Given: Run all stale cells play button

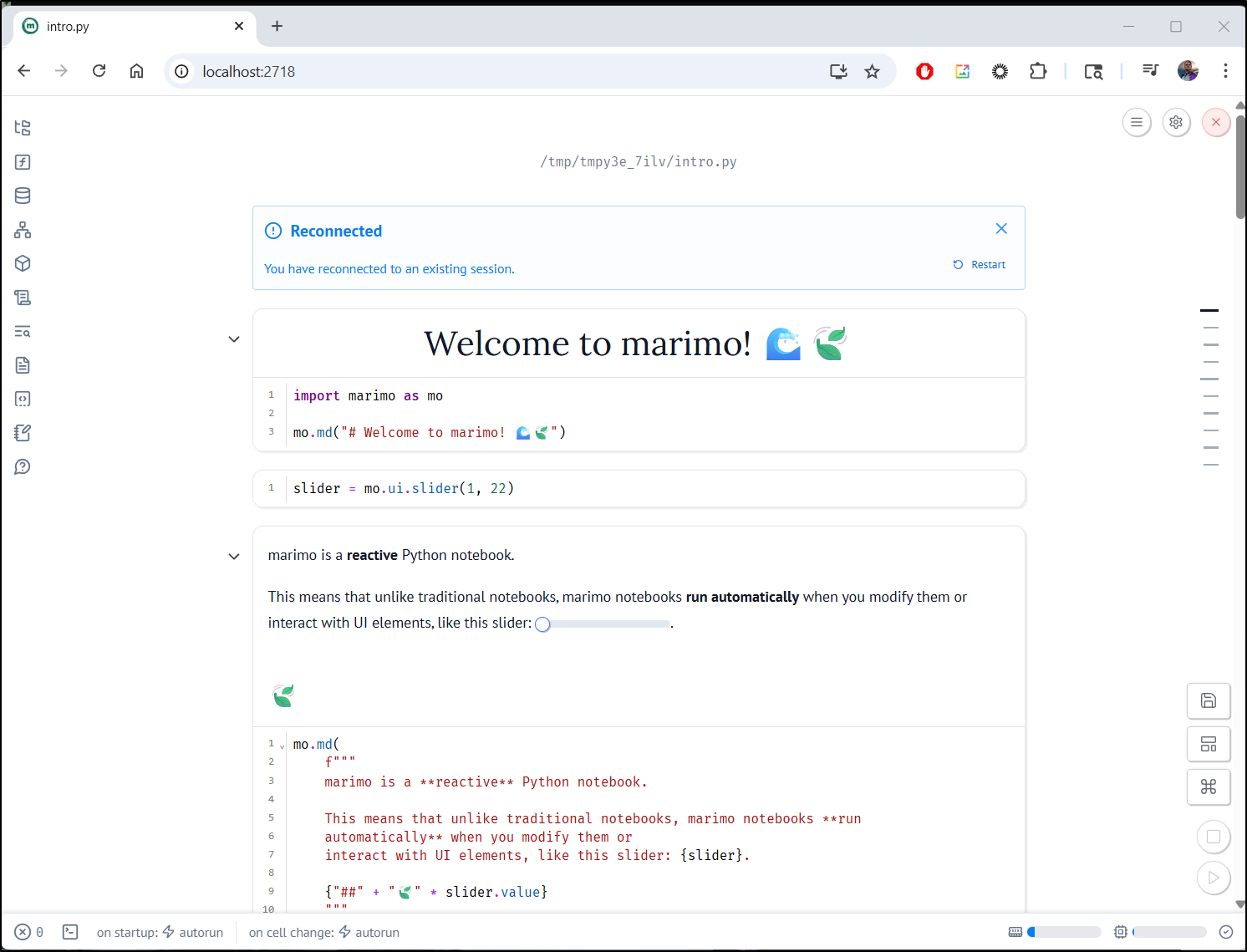Looking at the screenshot, I should pyautogui.click(x=1214, y=878).
